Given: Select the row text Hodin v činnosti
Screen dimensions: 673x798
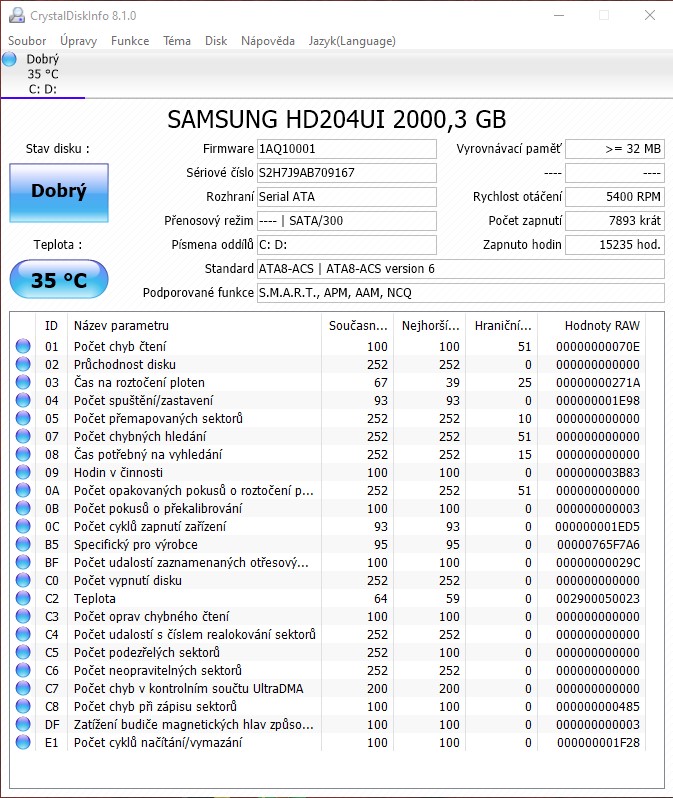Looking at the screenshot, I should click(118, 472).
